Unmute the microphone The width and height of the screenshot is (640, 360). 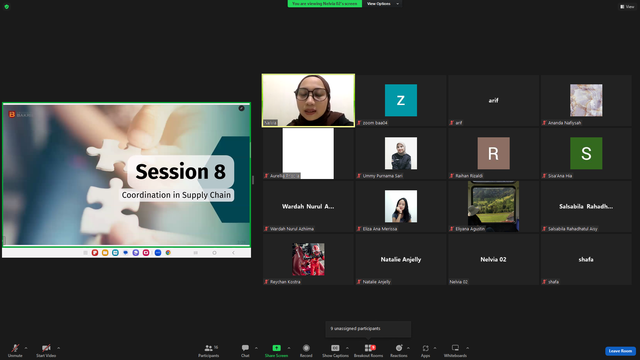coord(15,350)
